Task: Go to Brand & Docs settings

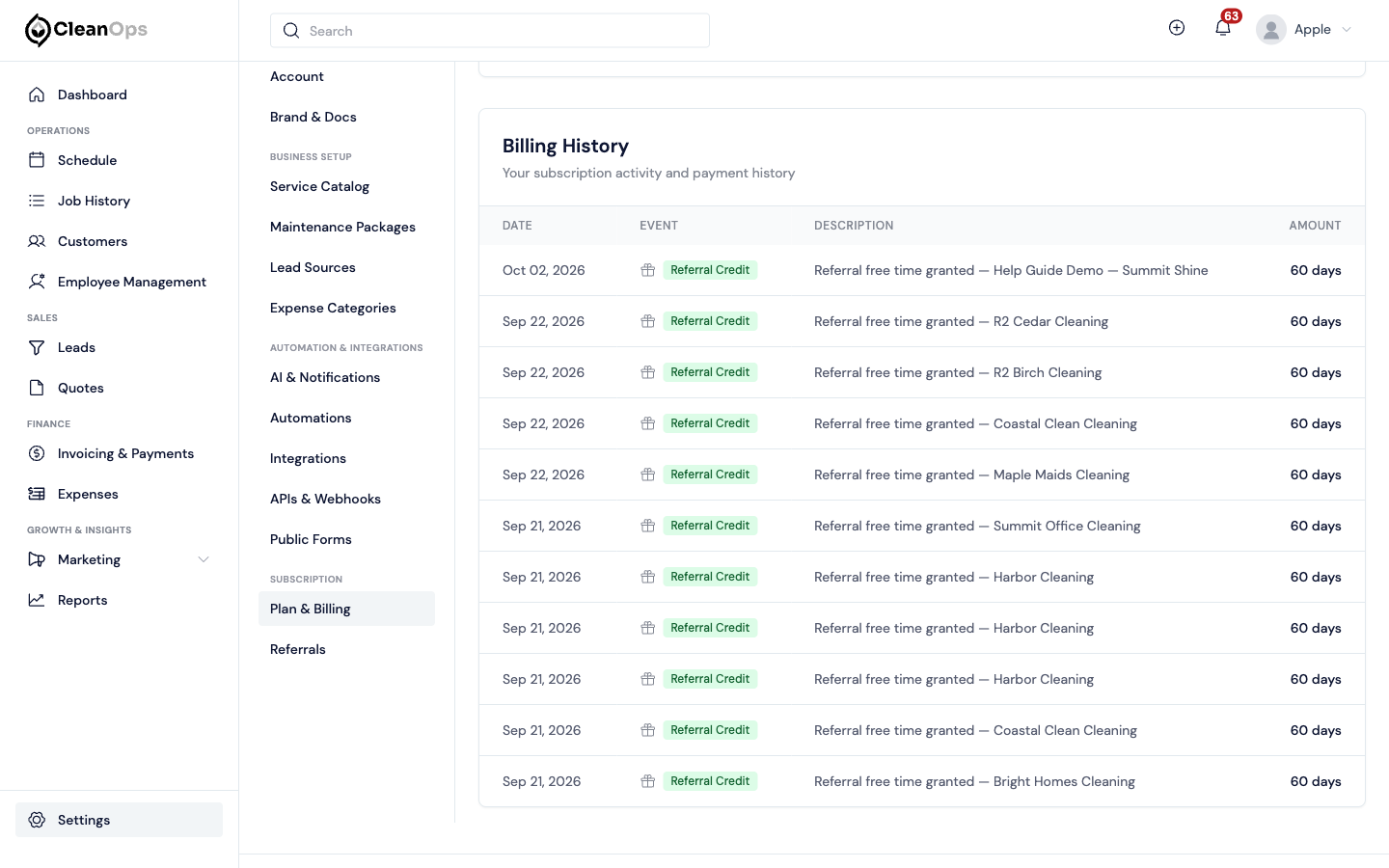Action: [x=313, y=117]
